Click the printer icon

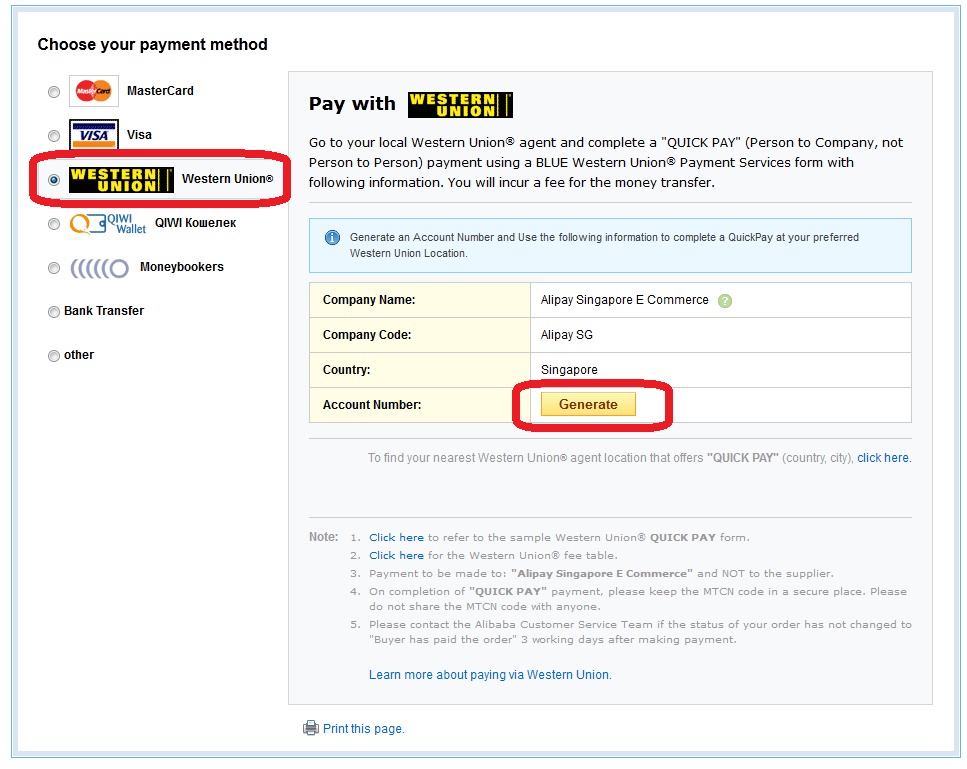click(x=311, y=729)
